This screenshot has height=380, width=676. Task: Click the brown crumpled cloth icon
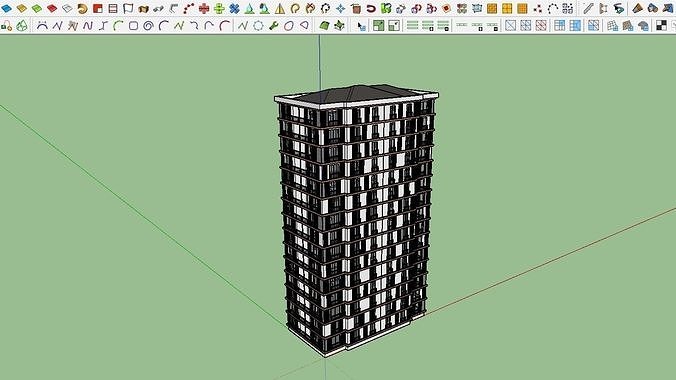click(x=144, y=8)
